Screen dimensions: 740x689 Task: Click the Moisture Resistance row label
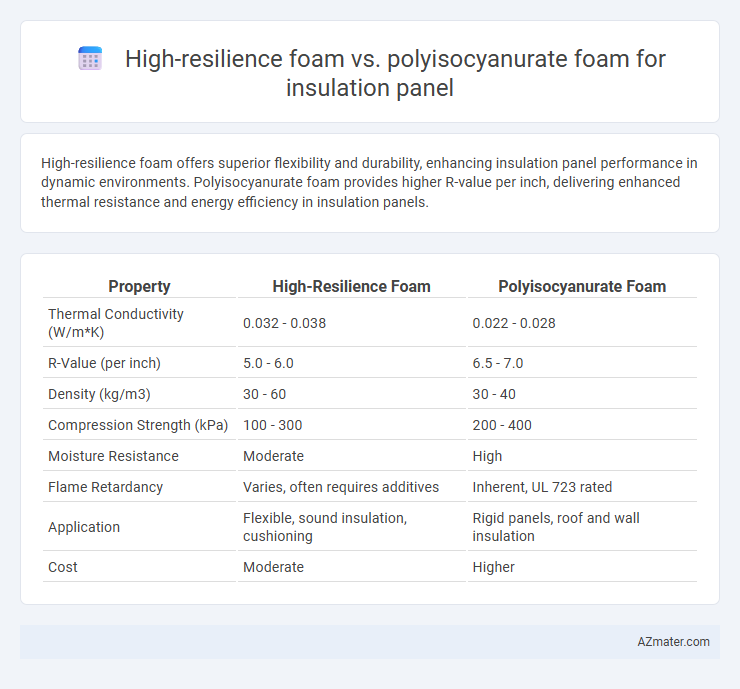click(113, 456)
